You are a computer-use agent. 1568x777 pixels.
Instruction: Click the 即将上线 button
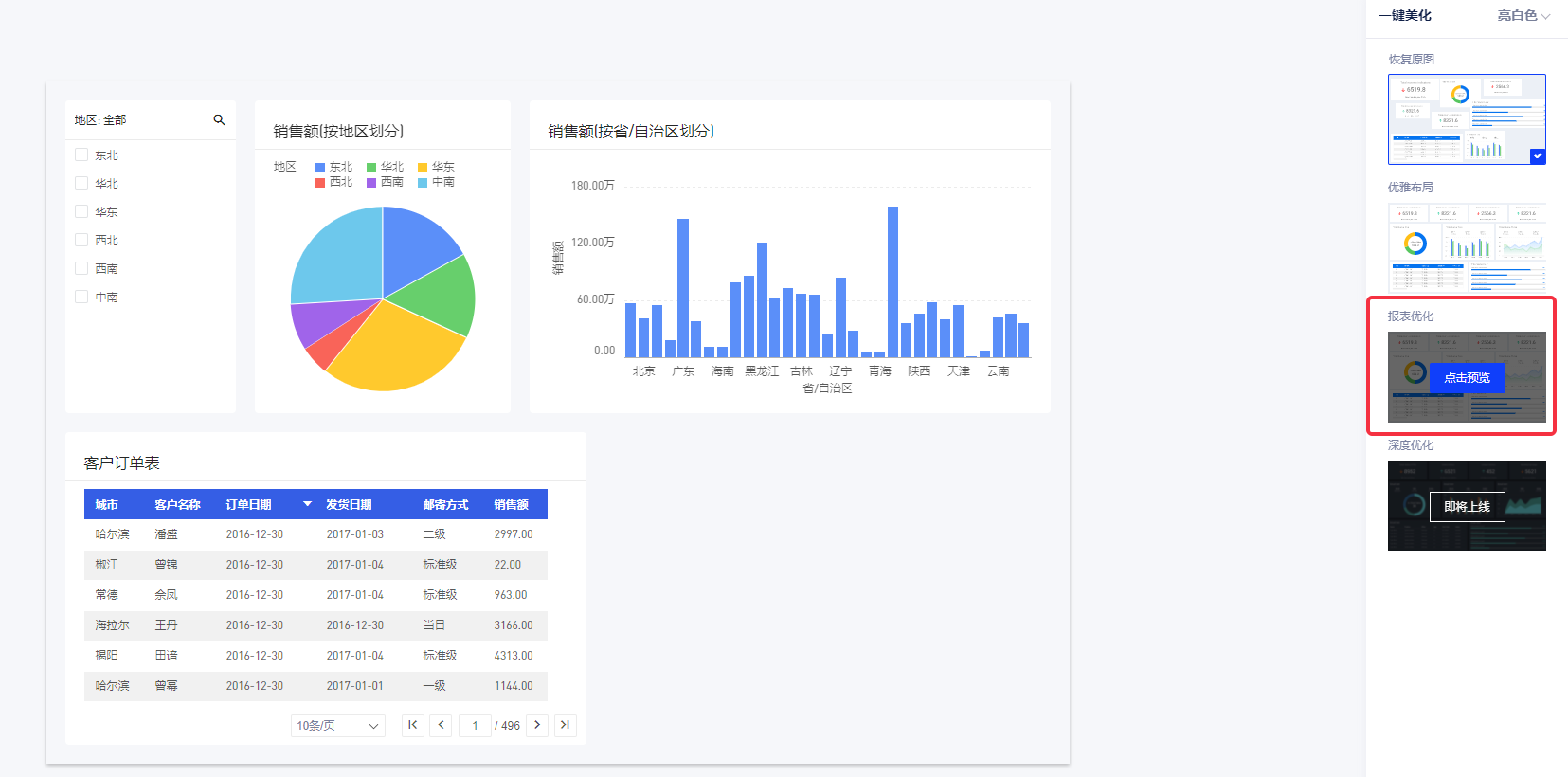point(1467,507)
